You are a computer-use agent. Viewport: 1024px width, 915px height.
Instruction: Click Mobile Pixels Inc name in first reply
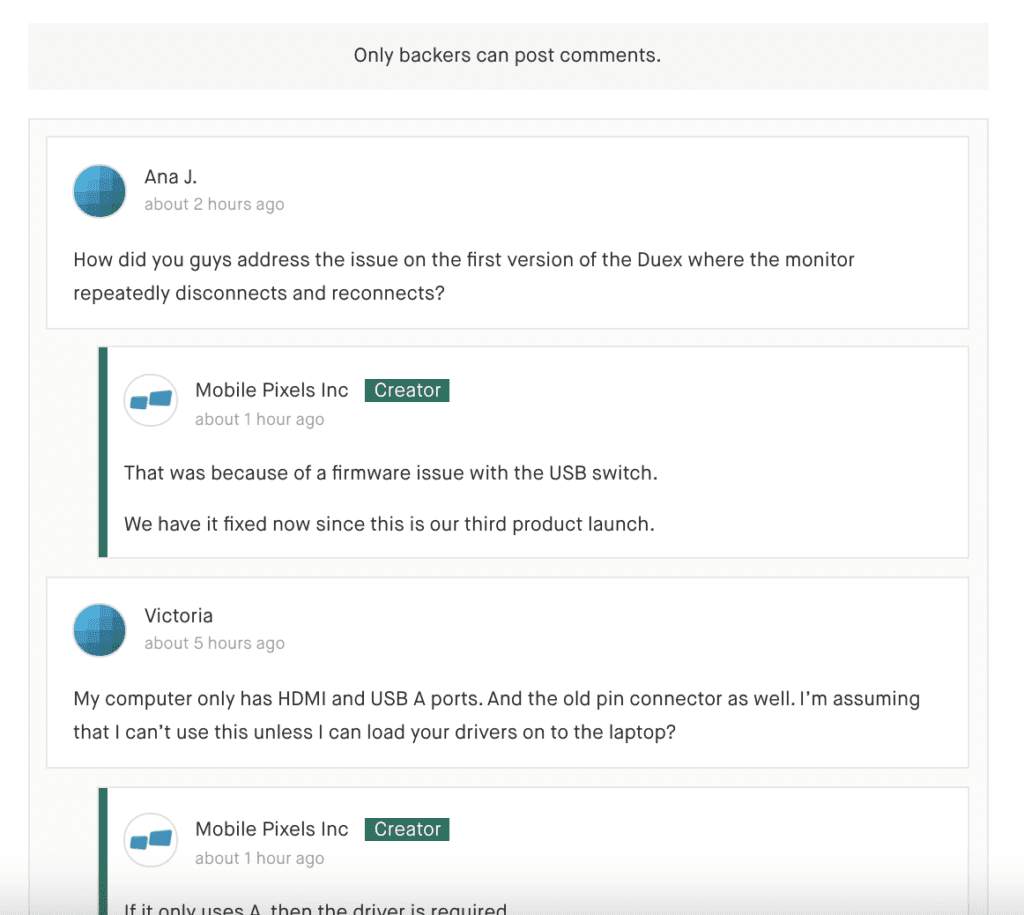click(x=271, y=390)
